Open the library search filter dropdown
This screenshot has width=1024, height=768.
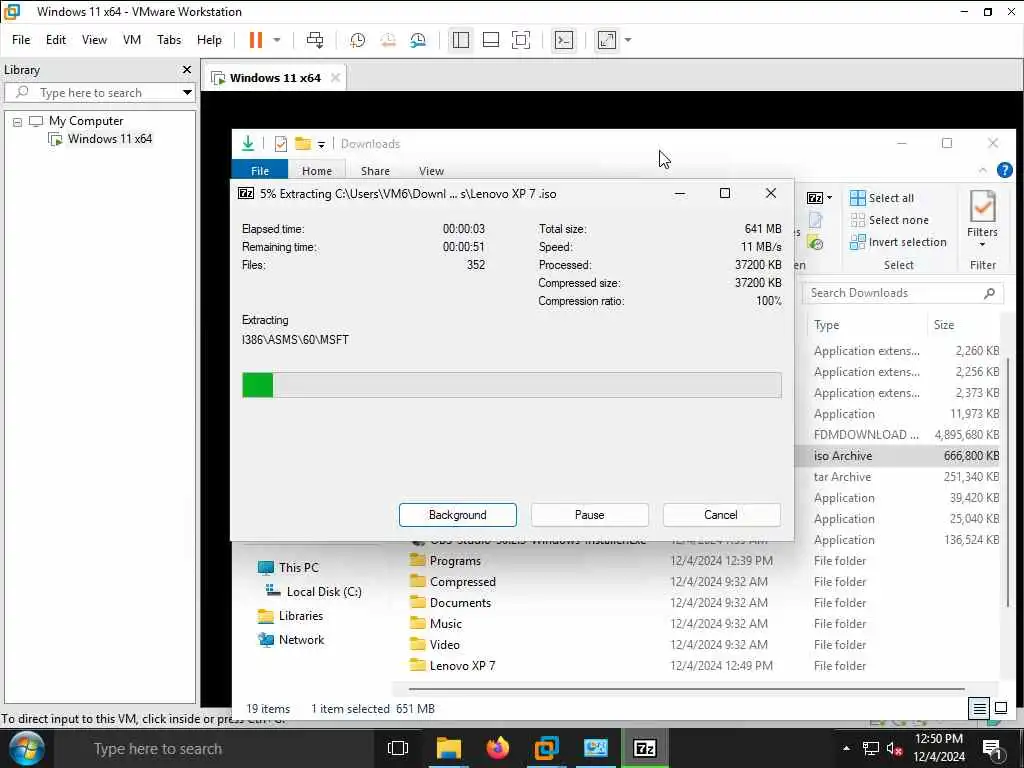pos(187,92)
